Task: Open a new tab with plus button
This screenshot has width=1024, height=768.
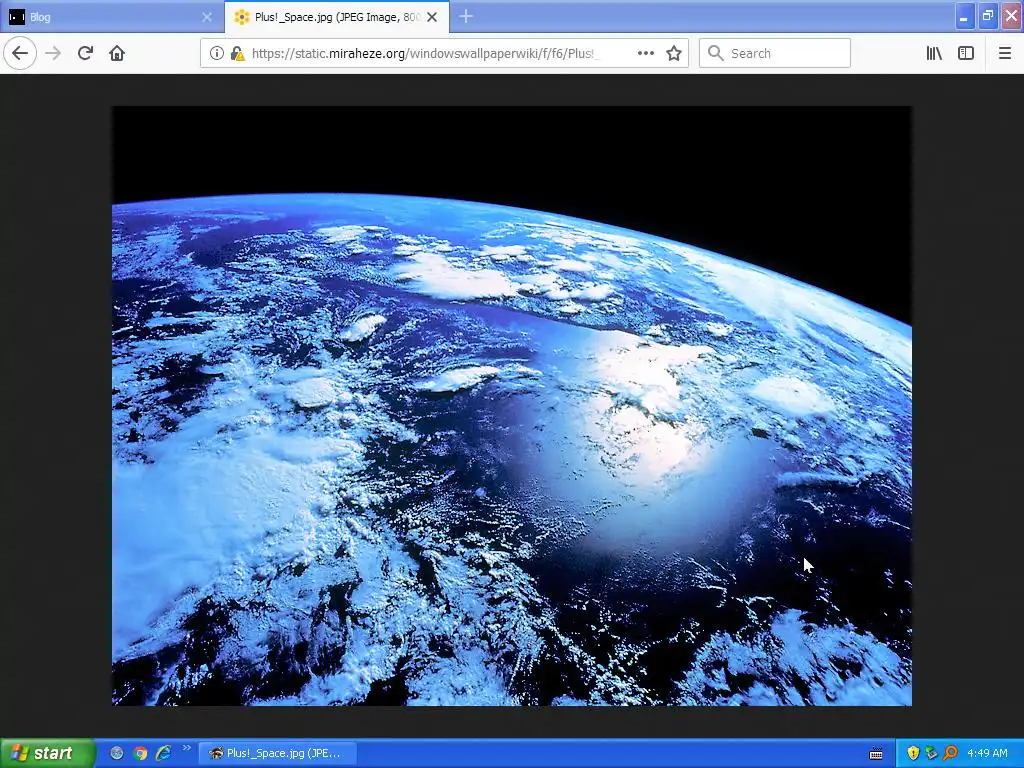Action: click(466, 17)
